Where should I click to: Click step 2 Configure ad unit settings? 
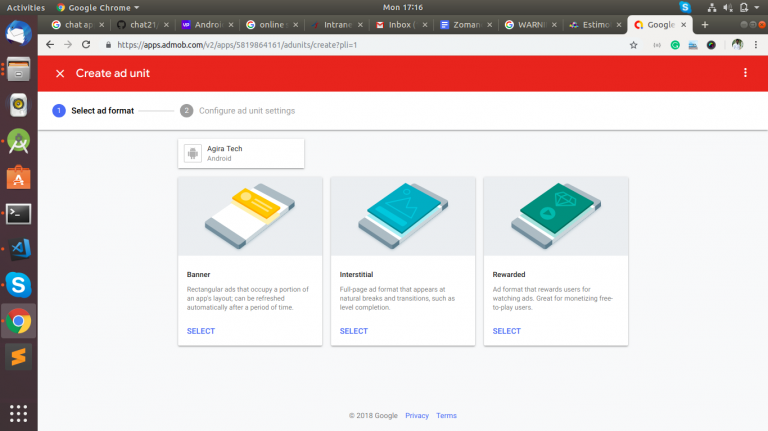(238, 111)
